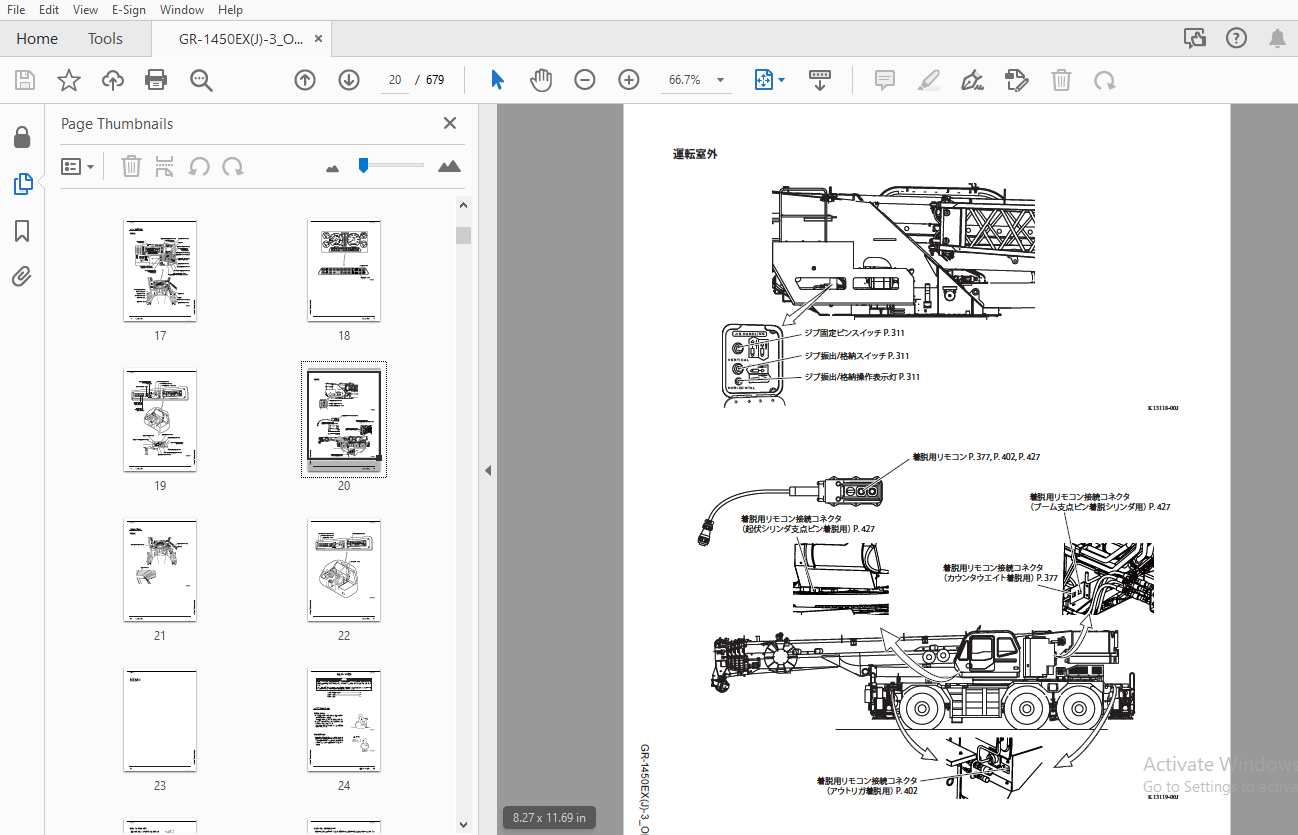Open the Bookmarks sidebar panel
1298x835 pixels.
point(22,231)
